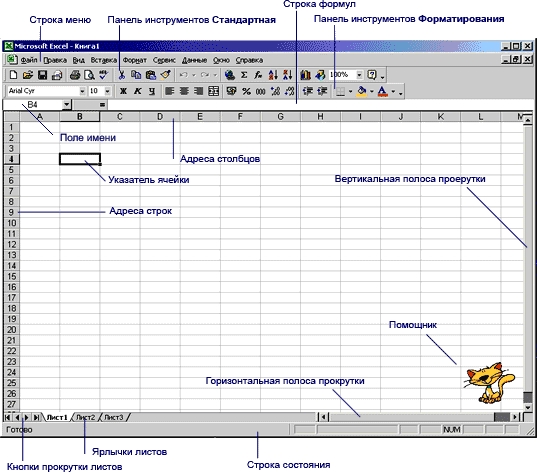This screenshot has height=472, width=537.
Task: Click the Decrease Decimal icon
Action: tap(290, 91)
